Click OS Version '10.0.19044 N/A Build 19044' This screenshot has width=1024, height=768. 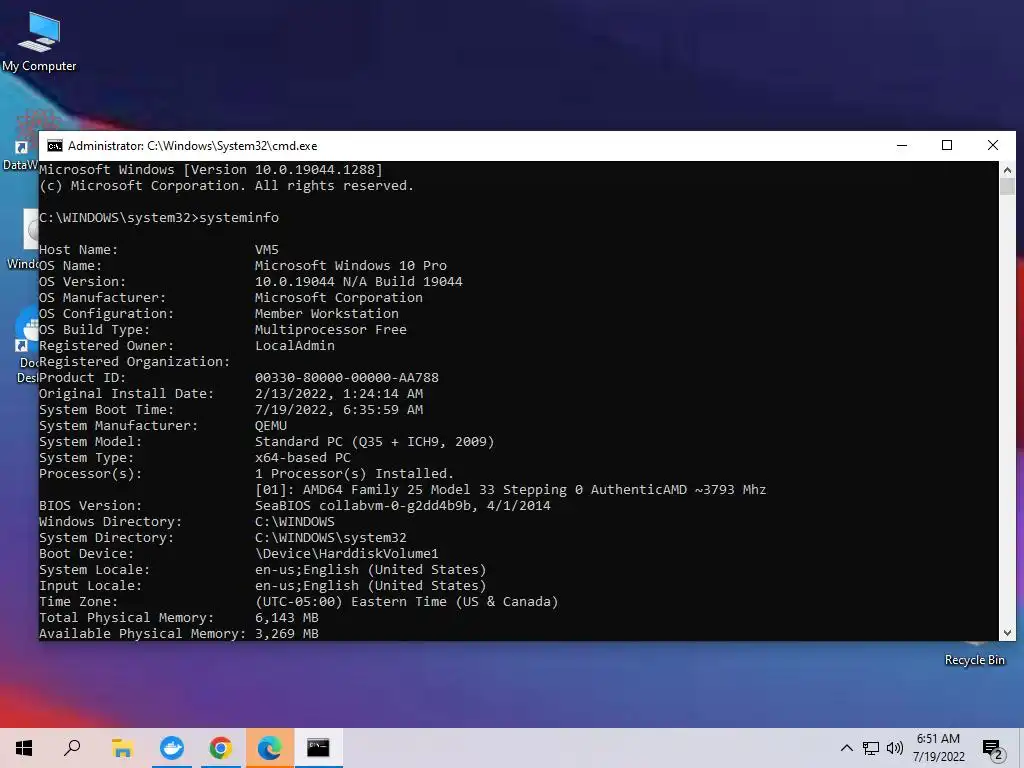pyautogui.click(x=359, y=281)
